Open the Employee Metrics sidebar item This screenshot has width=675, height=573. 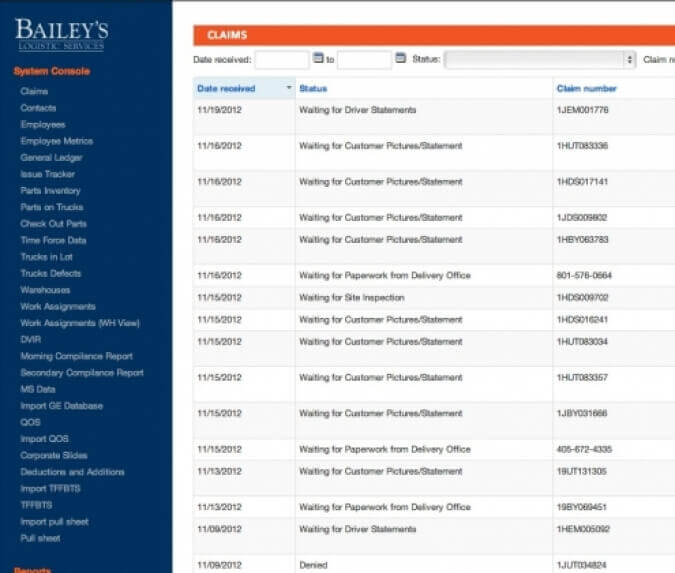click(56, 141)
